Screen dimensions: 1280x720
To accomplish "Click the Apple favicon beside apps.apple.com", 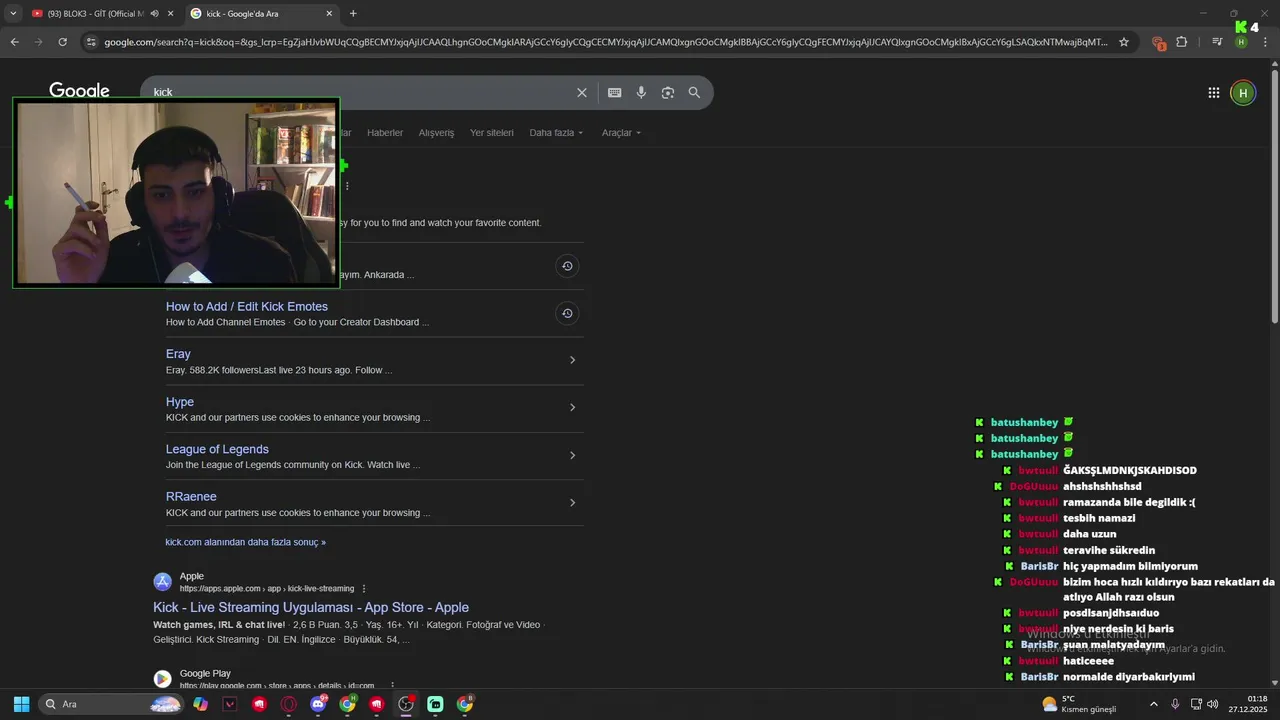I will tap(162, 582).
